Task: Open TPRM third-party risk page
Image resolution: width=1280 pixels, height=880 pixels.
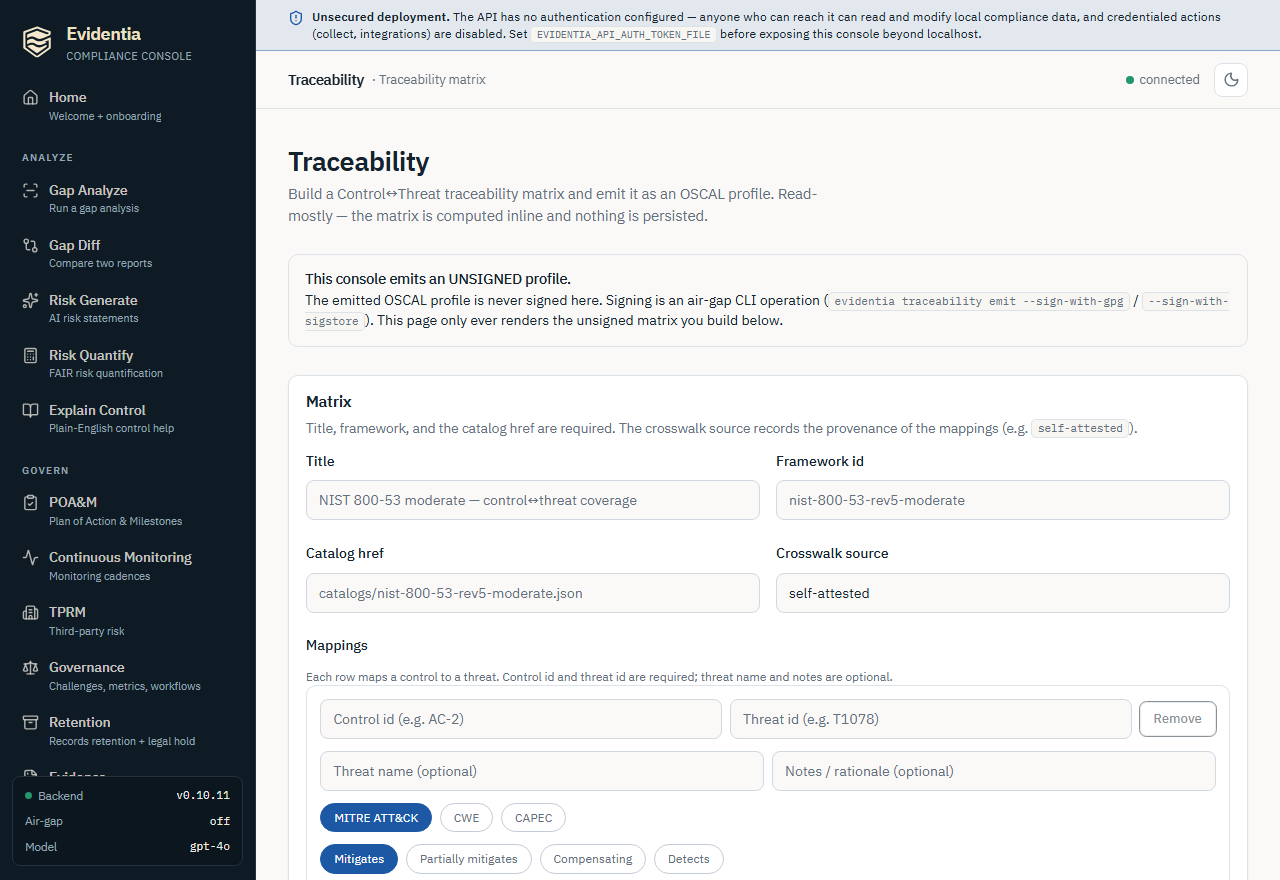Action: pyautogui.click(x=128, y=620)
